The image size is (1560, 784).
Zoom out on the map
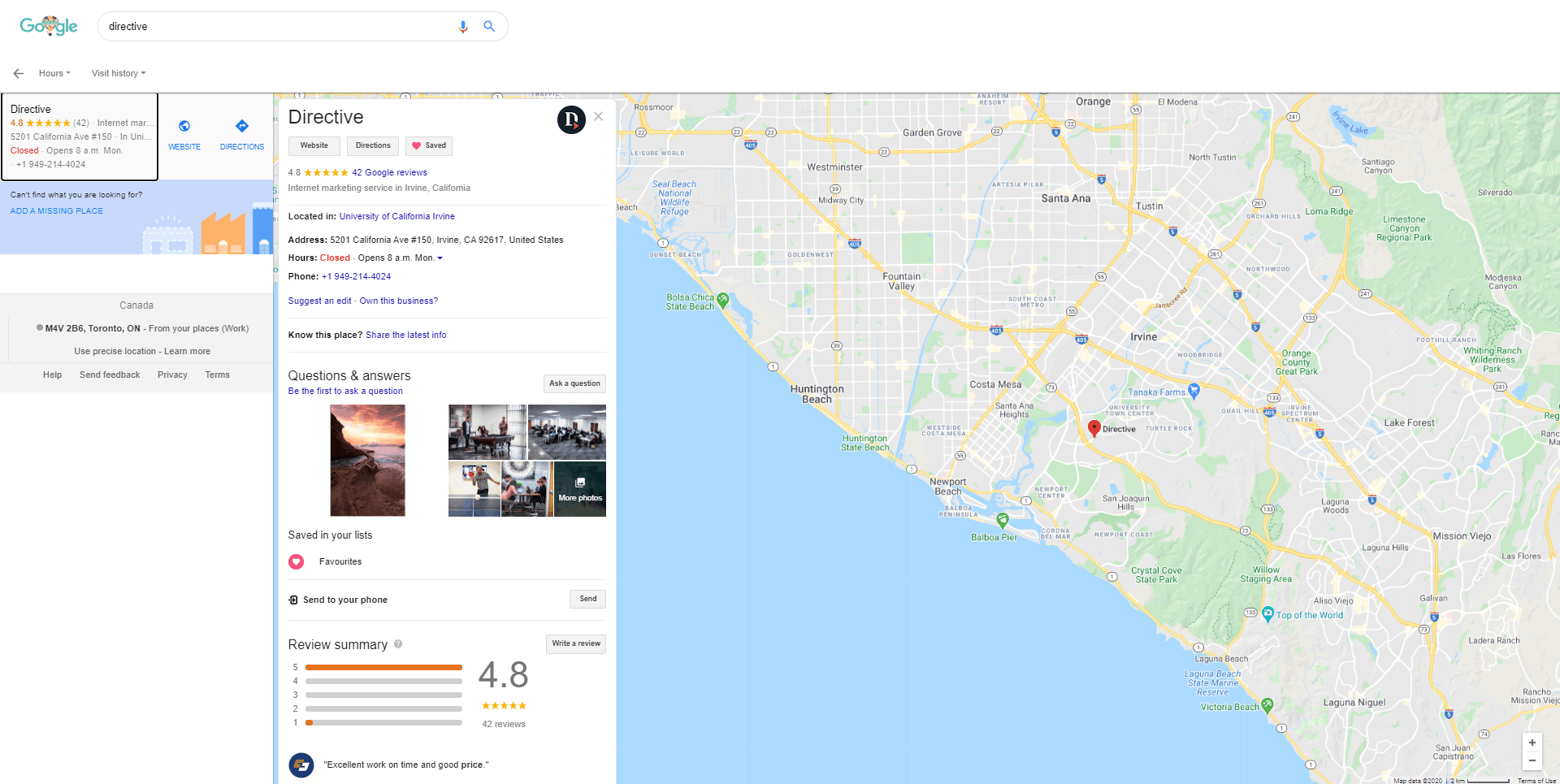click(x=1532, y=761)
